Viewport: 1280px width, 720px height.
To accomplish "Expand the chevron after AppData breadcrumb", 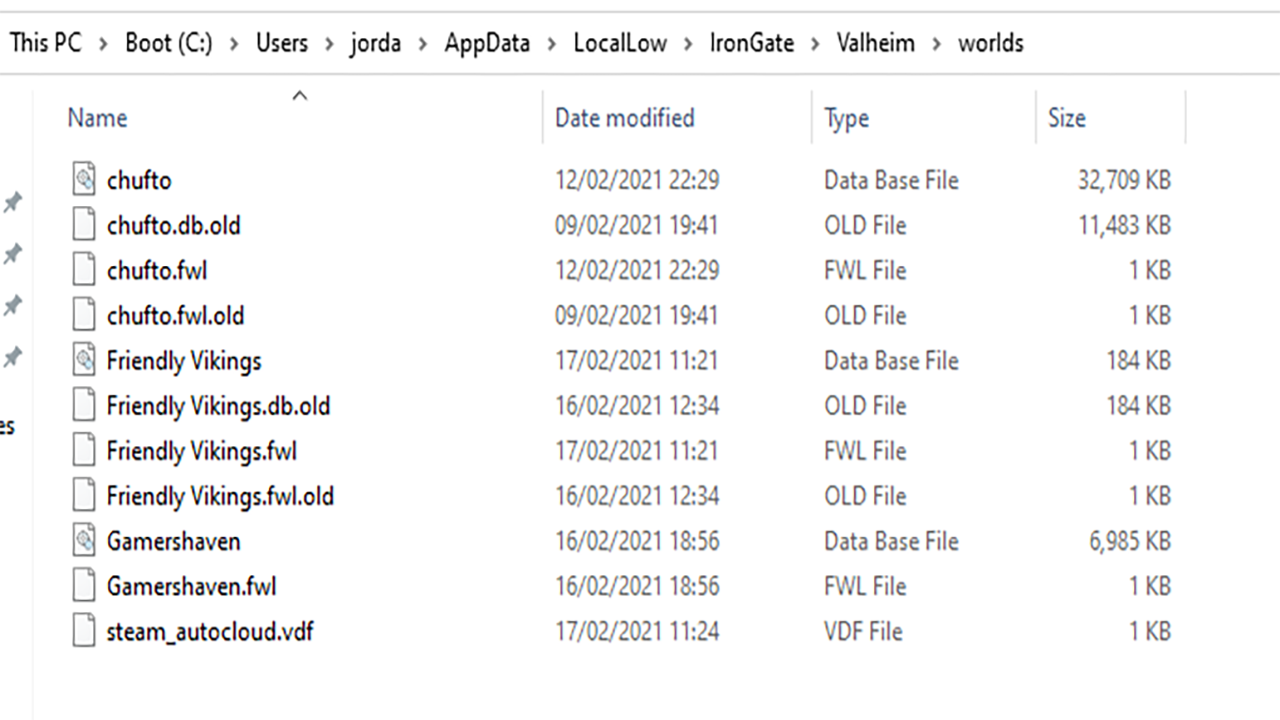I will [x=551, y=43].
